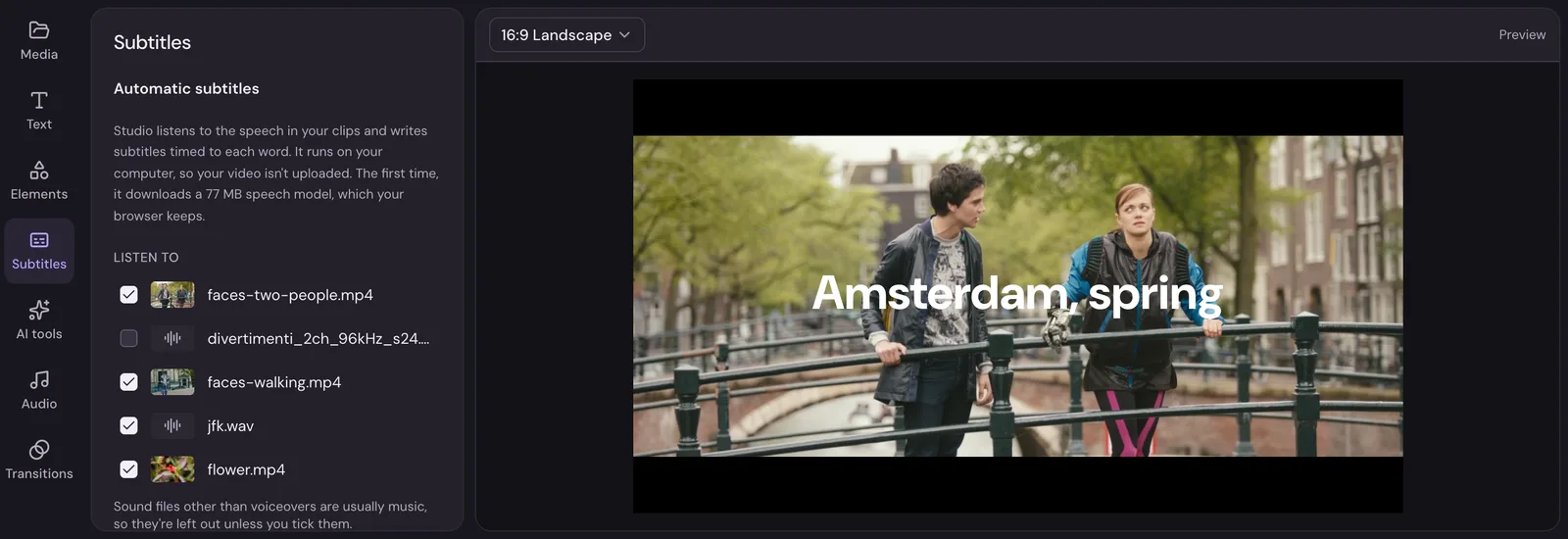Click the faces-walking.mp4 thumbnail

click(172, 382)
